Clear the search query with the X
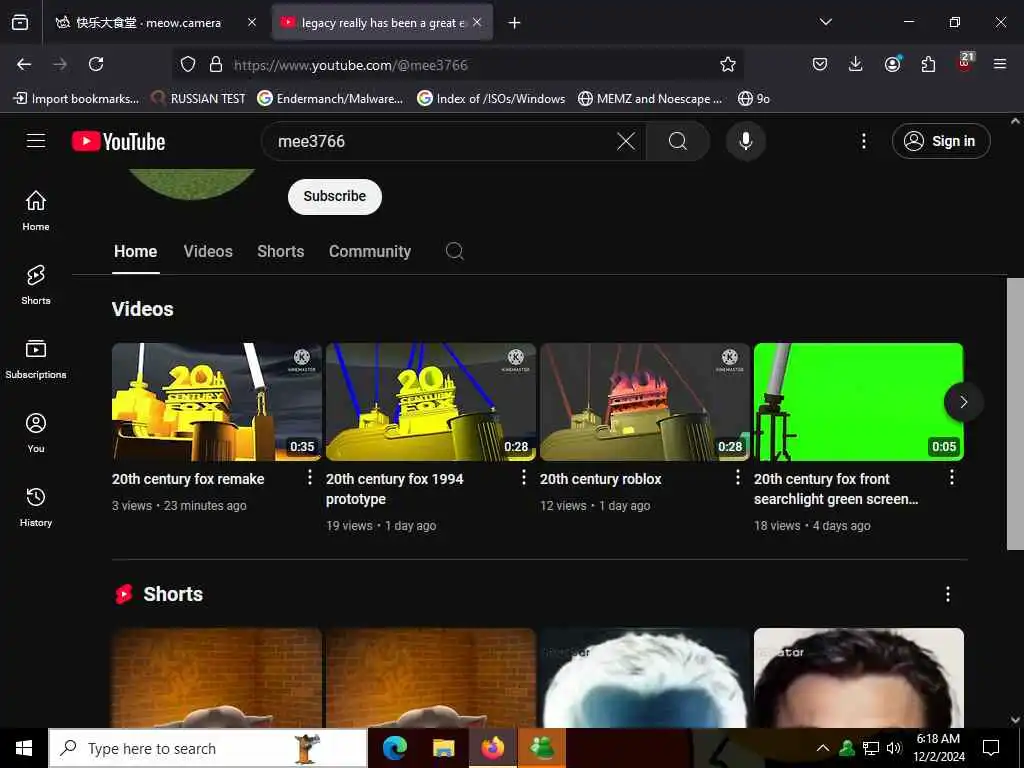1024x768 pixels. (x=626, y=141)
